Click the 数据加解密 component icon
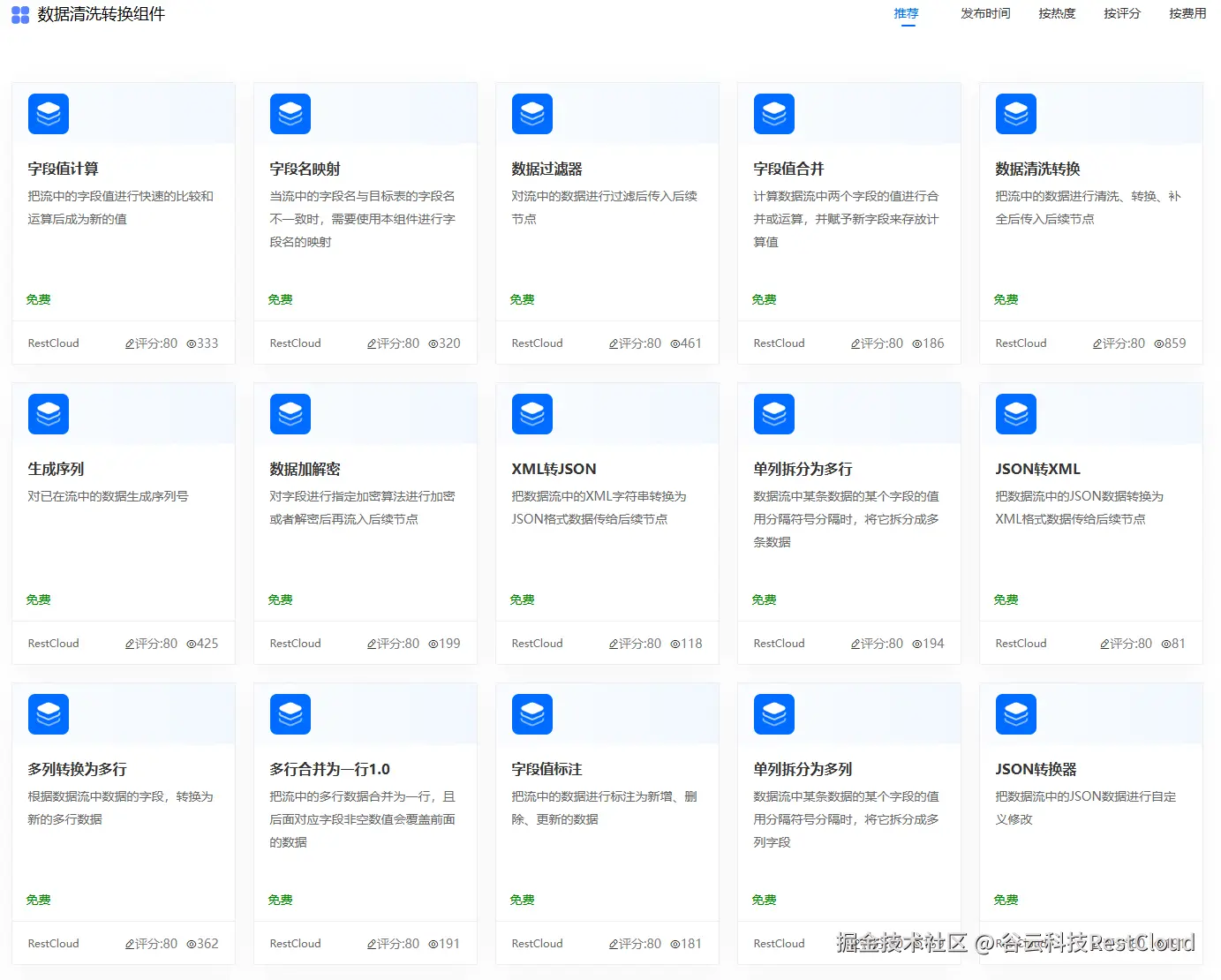Viewport: 1221px width, 980px height. 290,413
